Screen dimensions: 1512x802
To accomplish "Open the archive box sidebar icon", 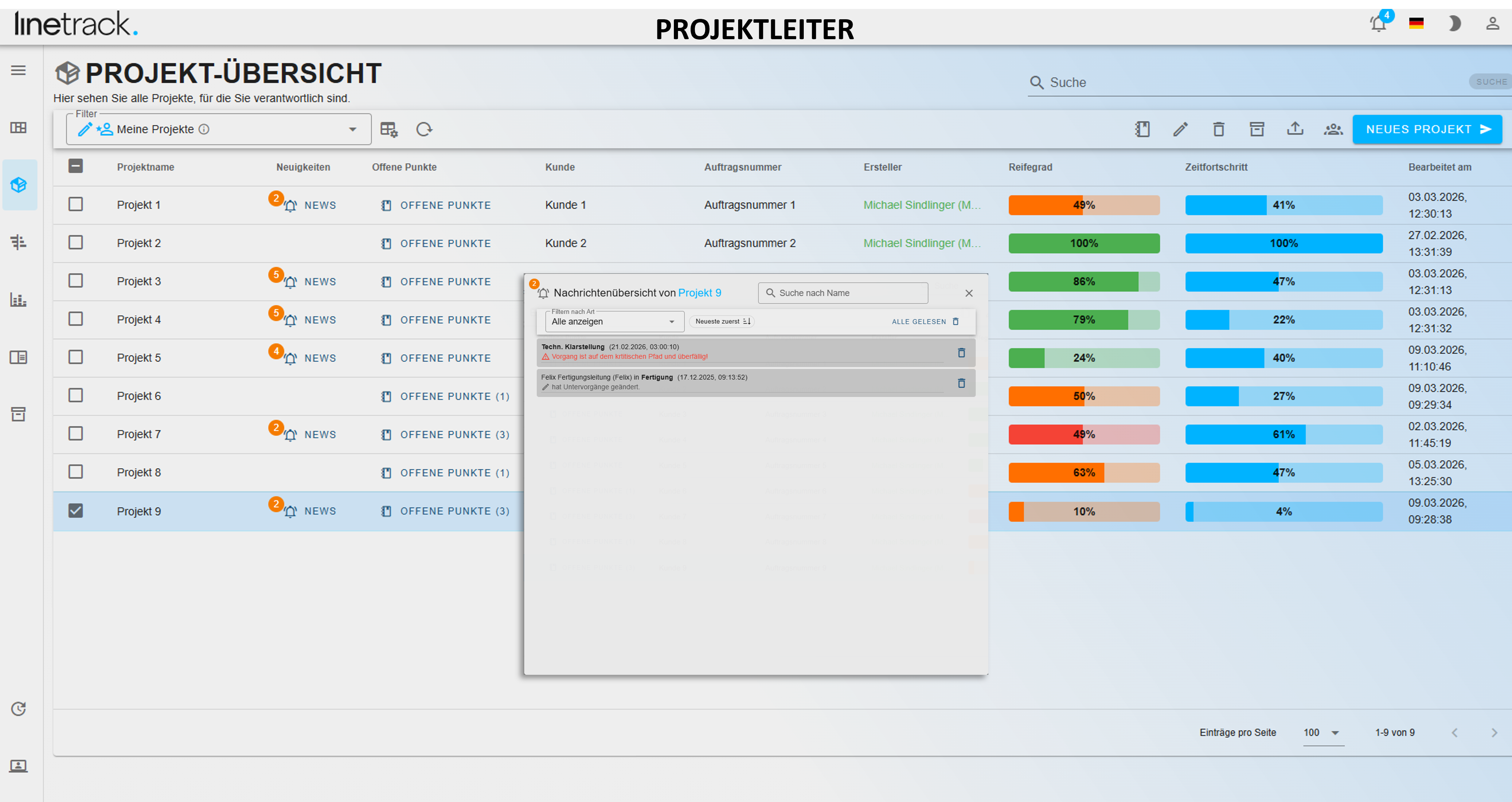I will click(x=18, y=414).
